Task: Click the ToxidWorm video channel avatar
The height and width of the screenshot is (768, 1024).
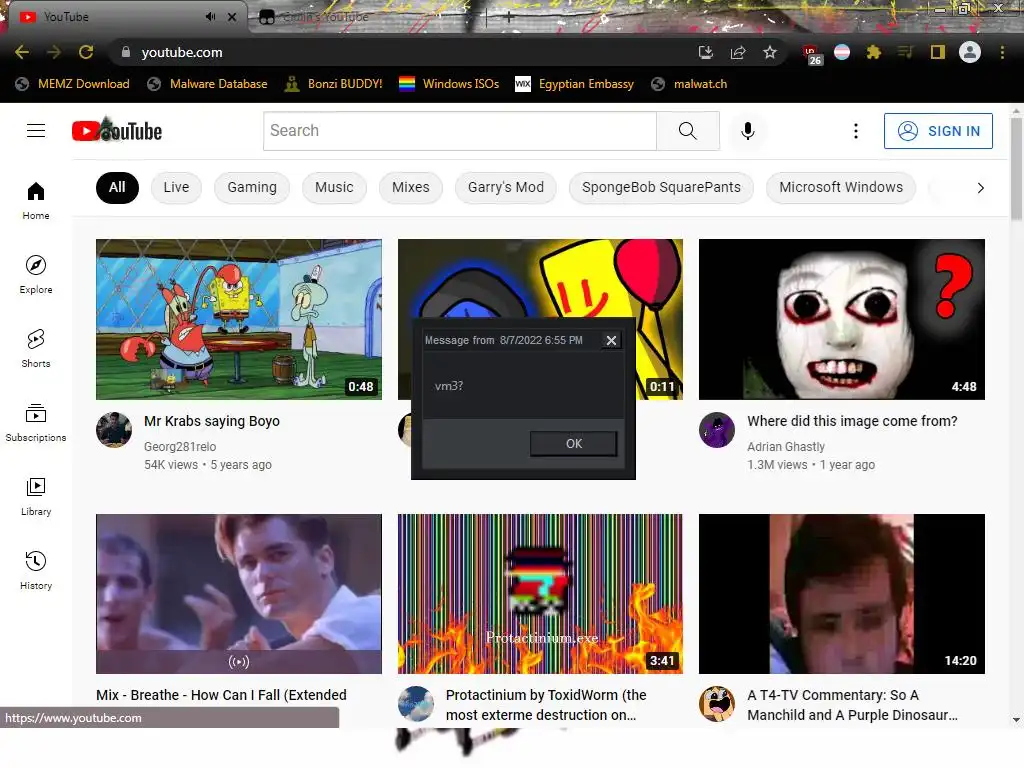Action: 416,704
